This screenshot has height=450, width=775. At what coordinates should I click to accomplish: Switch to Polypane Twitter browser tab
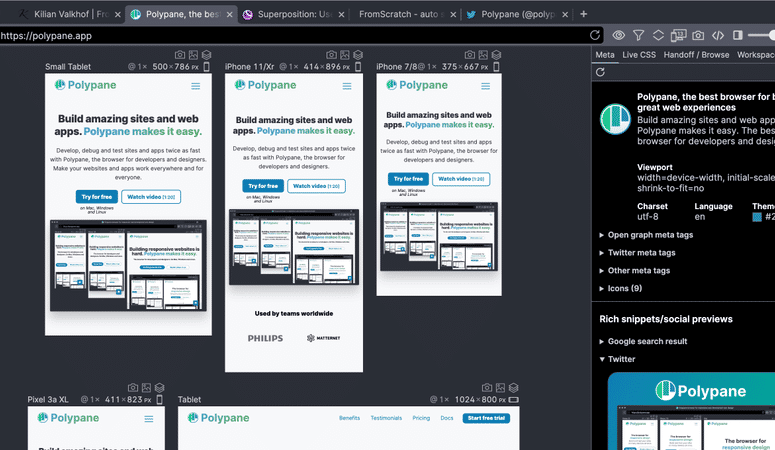click(x=517, y=14)
